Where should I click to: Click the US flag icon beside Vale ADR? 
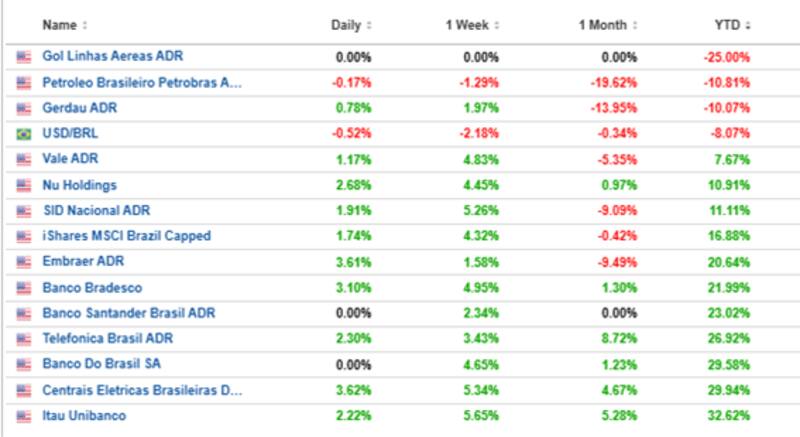(x=23, y=159)
